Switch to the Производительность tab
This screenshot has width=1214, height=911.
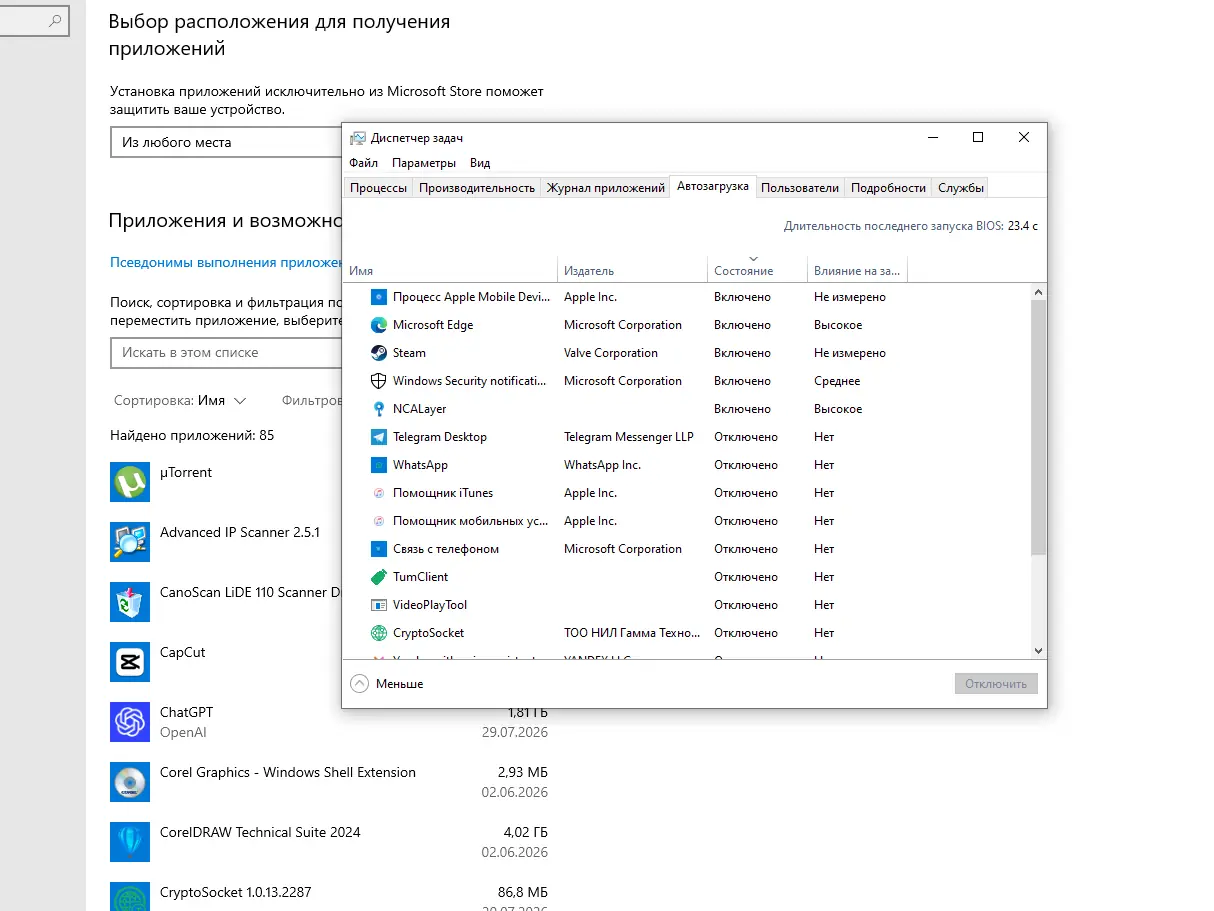[x=477, y=188]
